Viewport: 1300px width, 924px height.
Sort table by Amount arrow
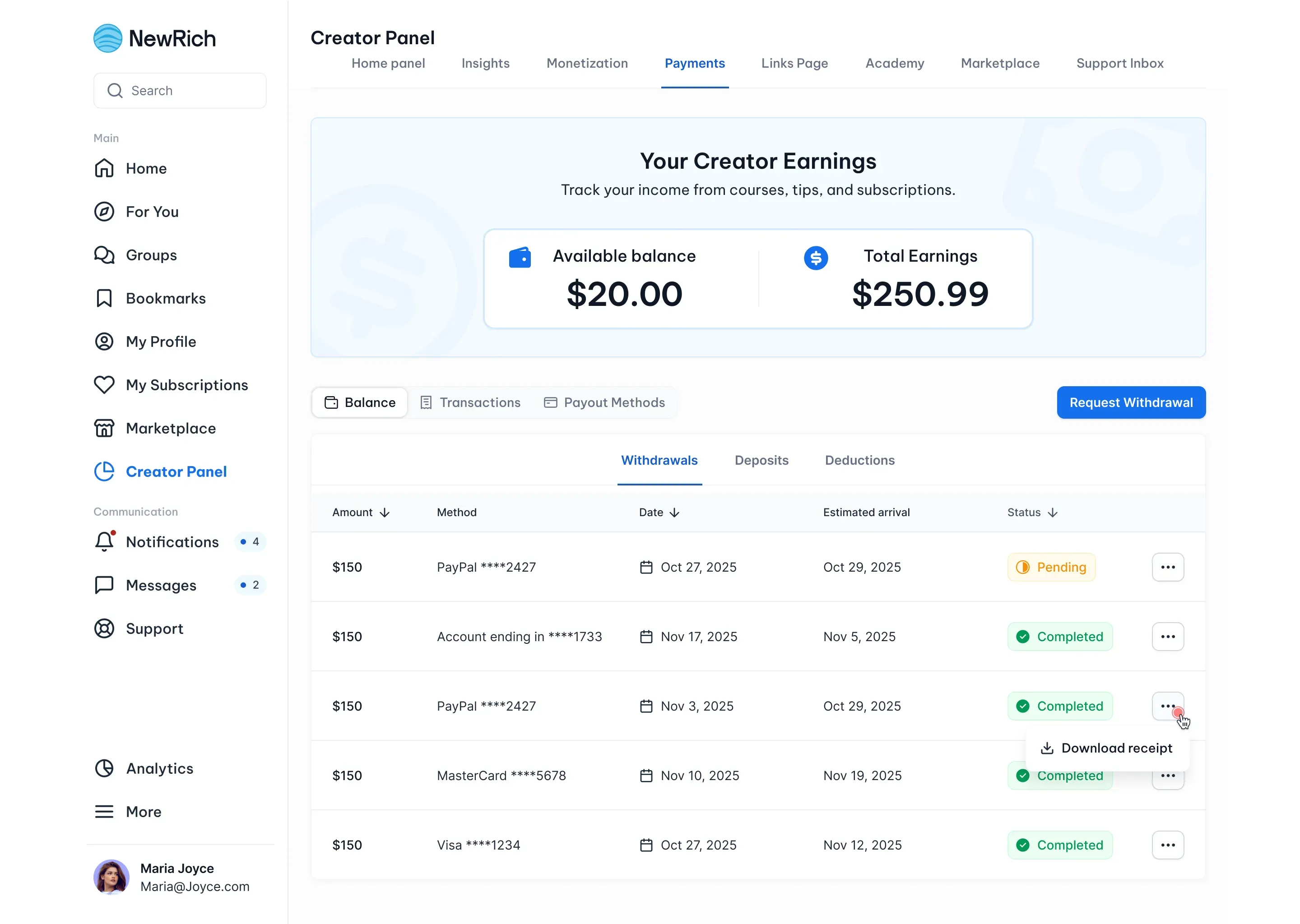pyautogui.click(x=385, y=513)
